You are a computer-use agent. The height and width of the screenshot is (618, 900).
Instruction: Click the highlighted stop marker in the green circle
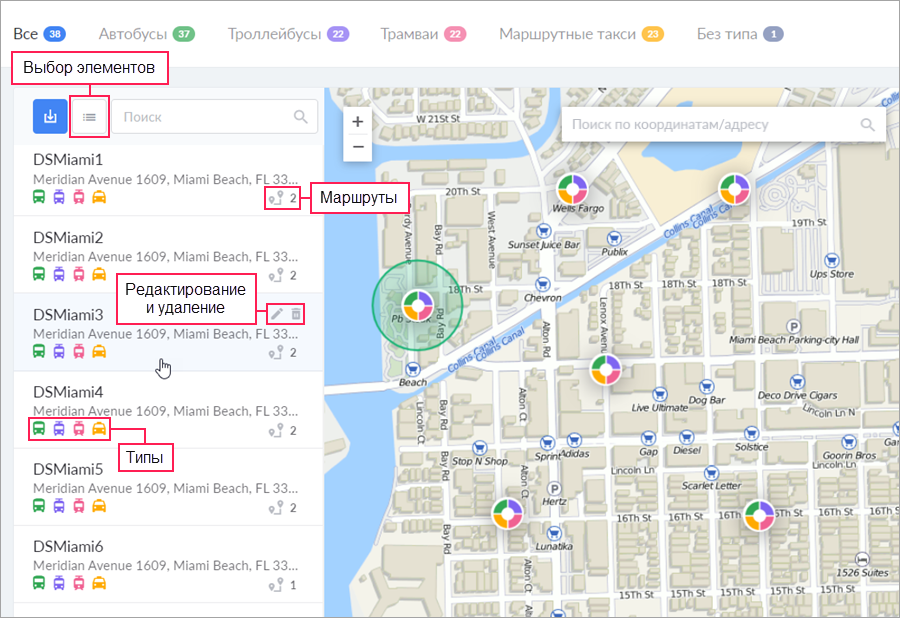tap(417, 305)
